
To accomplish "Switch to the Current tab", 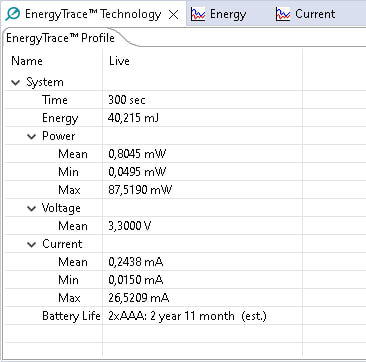I will click(x=306, y=14).
